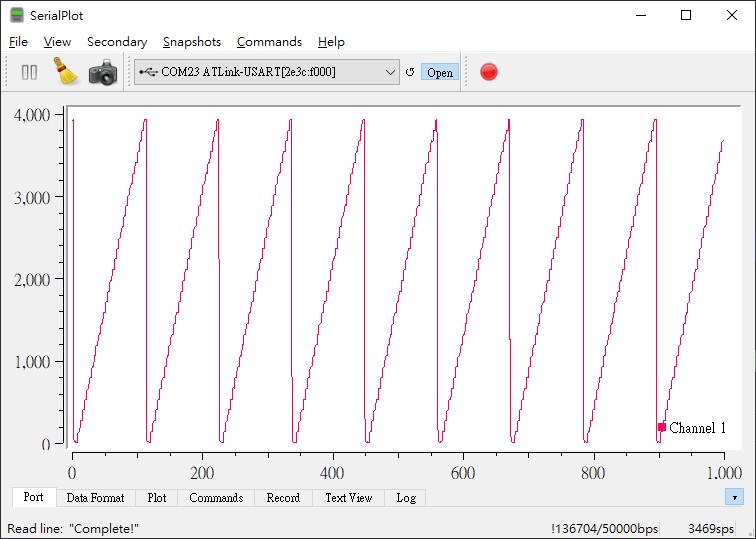Click the SerialPlot app icon in the title bar
The image size is (756, 539).
point(17,15)
